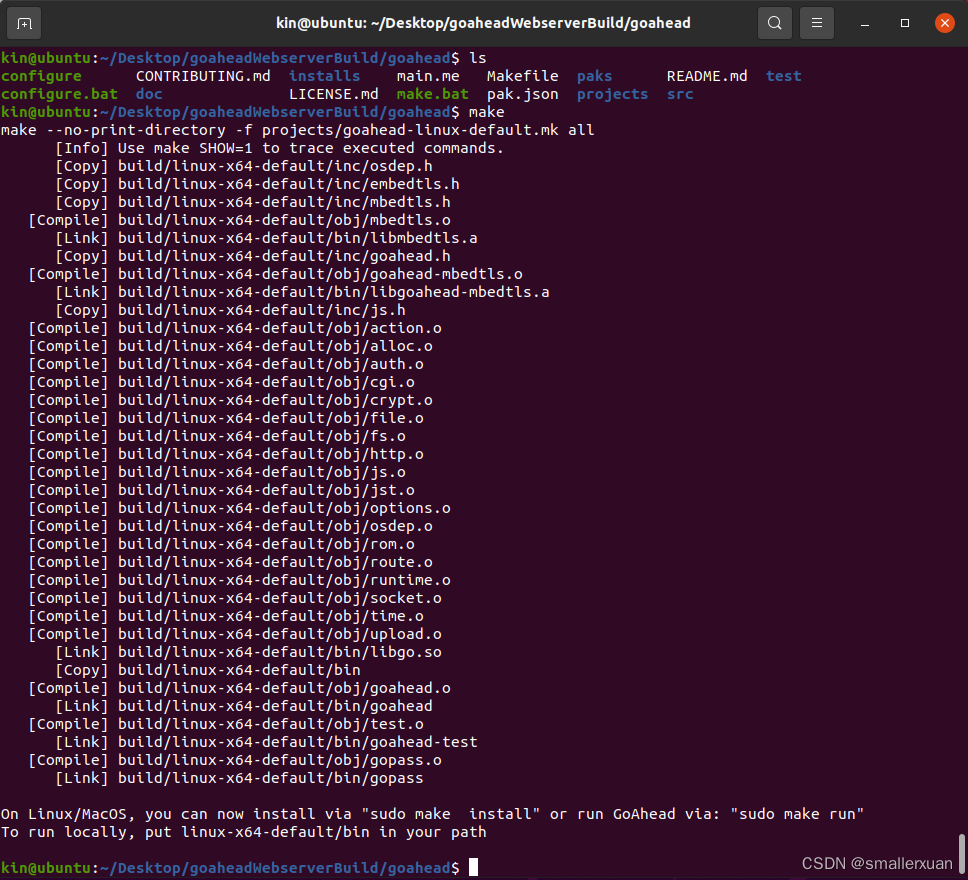
Task: Click the 'obj/action.o' compile line
Action: [x=235, y=328]
